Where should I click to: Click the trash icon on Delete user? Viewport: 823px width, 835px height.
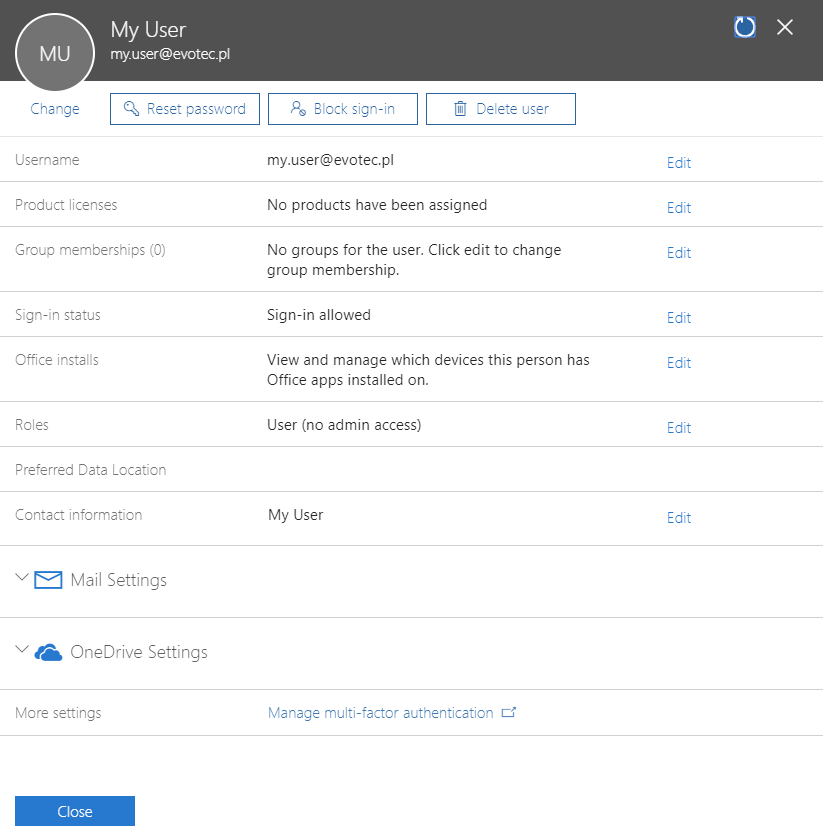[459, 108]
